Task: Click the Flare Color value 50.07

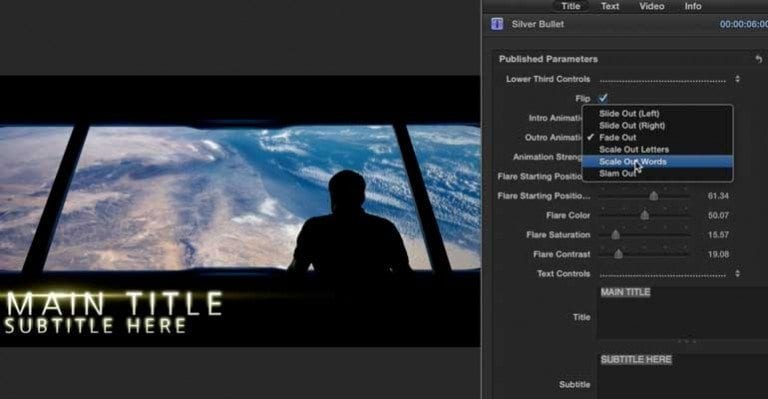Action: pos(718,215)
